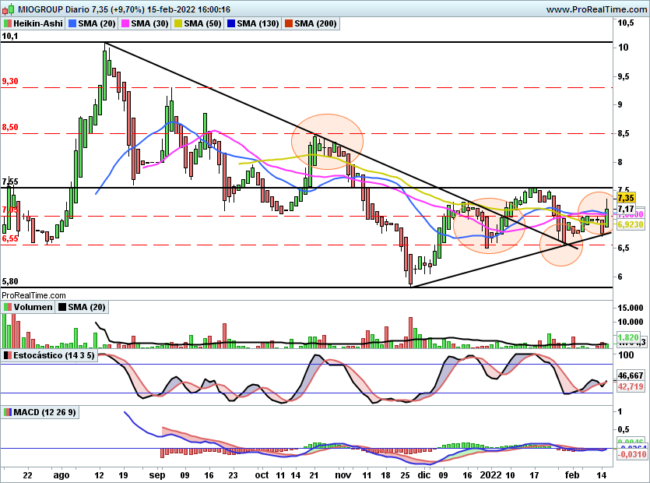This screenshot has width=650, height=483.
Task: Select the SMA (50) yellow legend item
Action: [197, 24]
